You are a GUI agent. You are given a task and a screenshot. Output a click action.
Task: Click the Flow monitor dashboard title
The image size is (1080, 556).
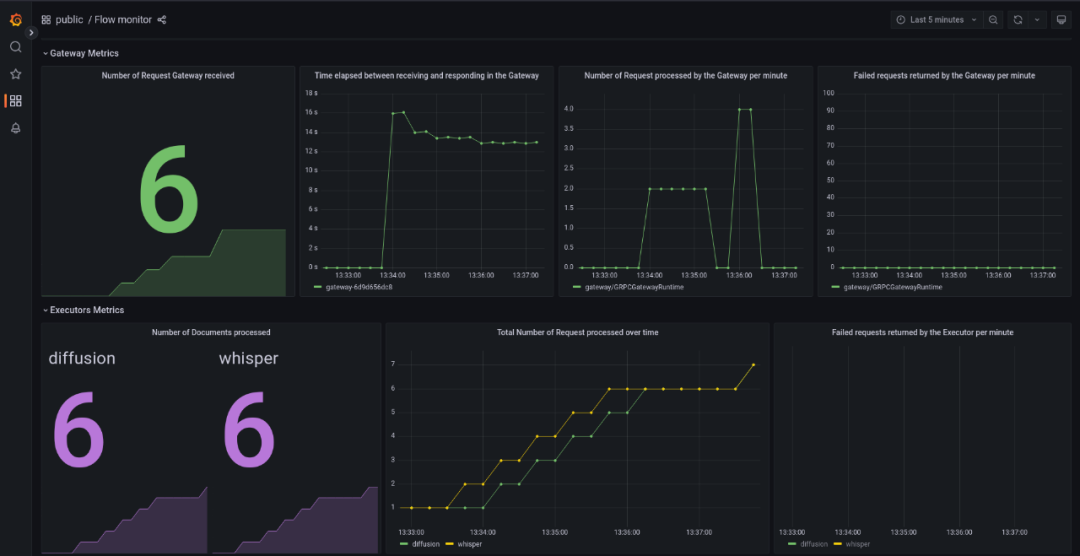coord(123,20)
